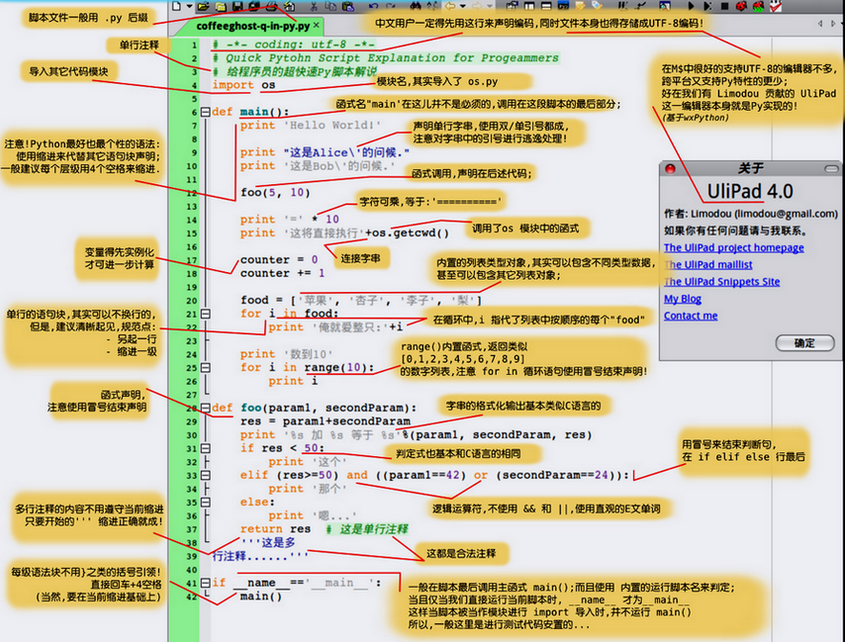Click the New file toolbar icon
845x642 pixels.
pyautogui.click(x=177, y=6)
